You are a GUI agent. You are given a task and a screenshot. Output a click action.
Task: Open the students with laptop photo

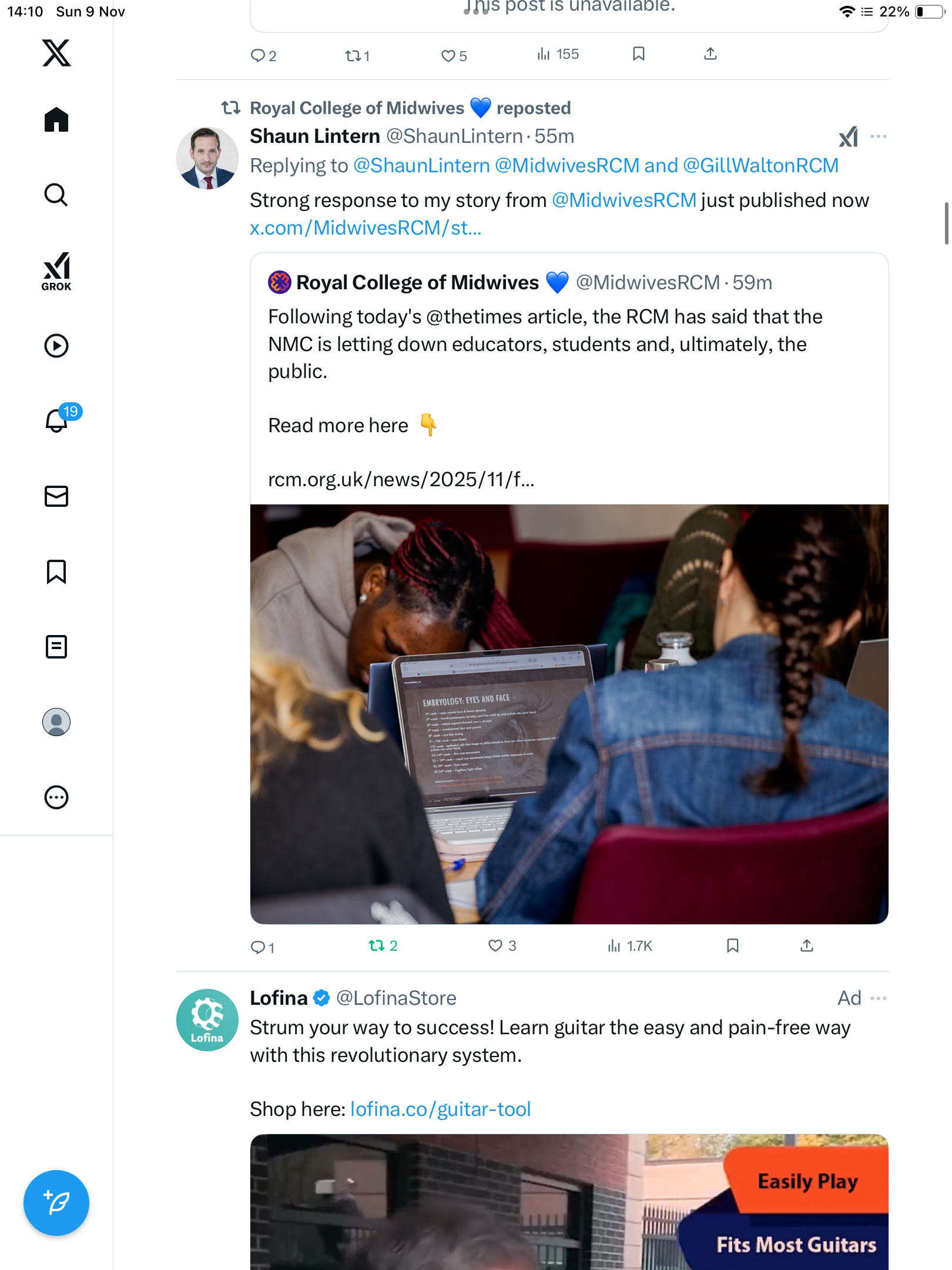click(x=569, y=714)
